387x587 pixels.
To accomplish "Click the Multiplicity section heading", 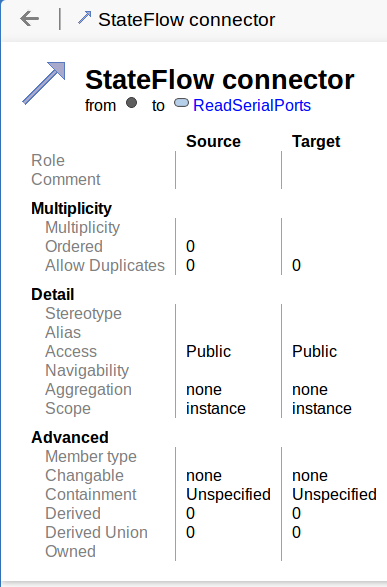I will (71, 209).
